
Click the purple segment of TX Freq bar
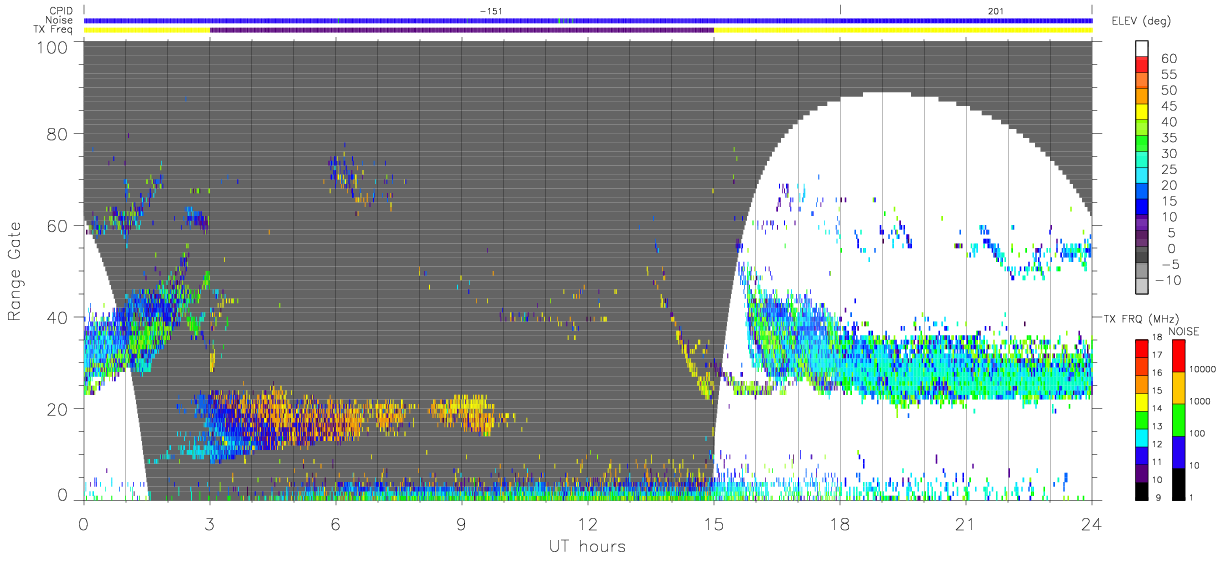click(462, 30)
